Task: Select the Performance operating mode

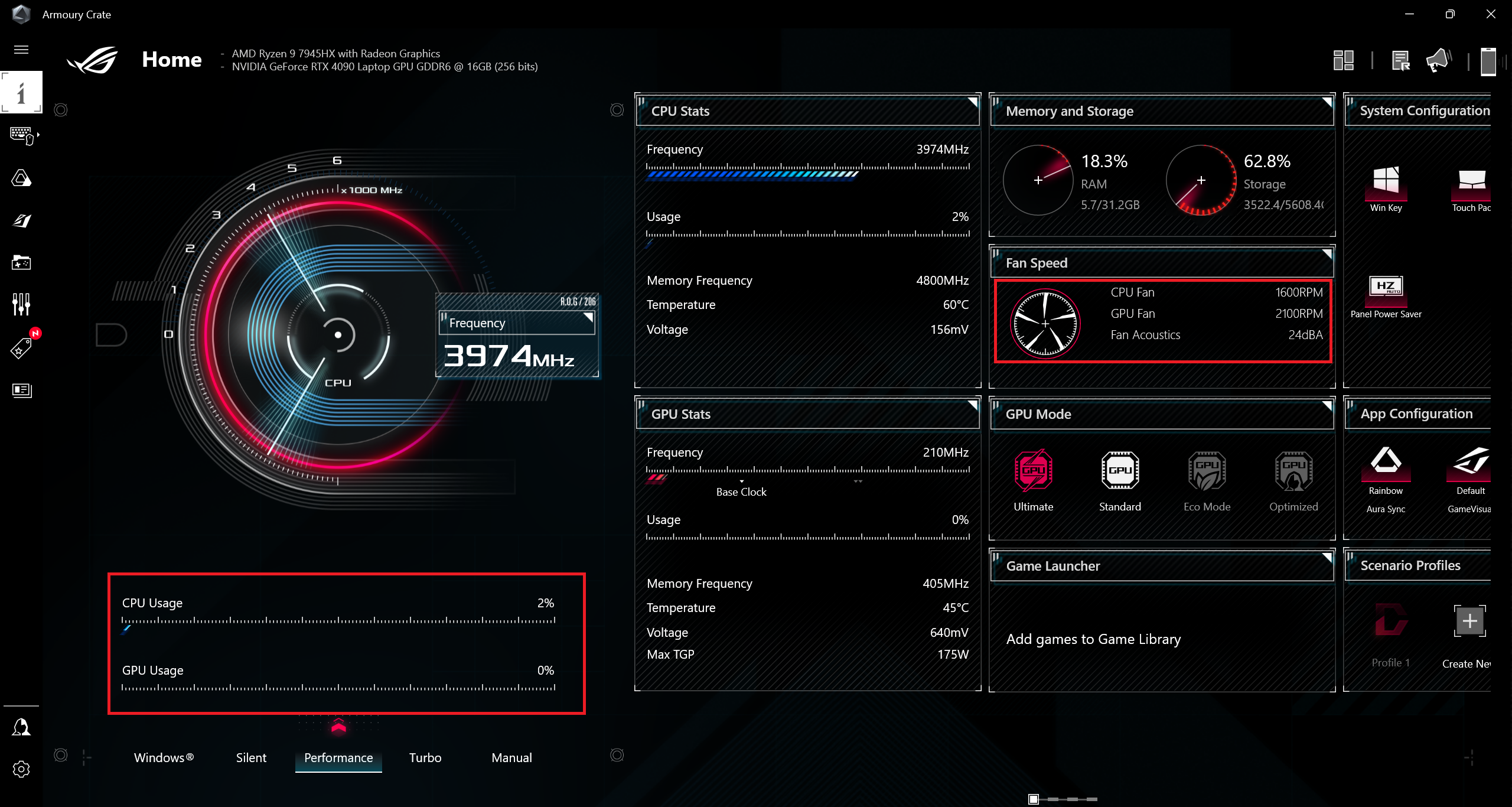Action: click(338, 758)
